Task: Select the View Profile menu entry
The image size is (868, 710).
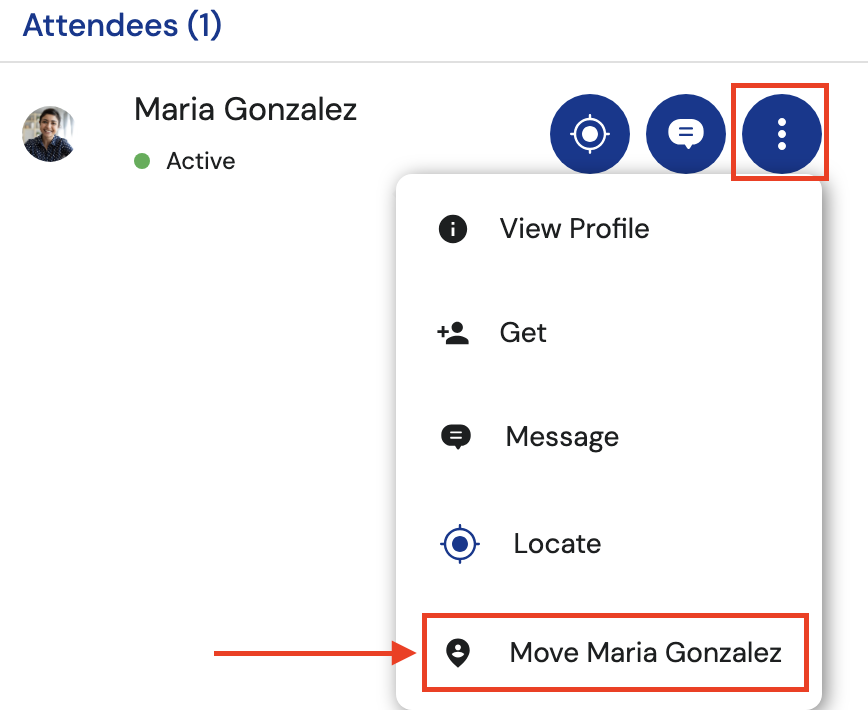Action: tap(574, 229)
